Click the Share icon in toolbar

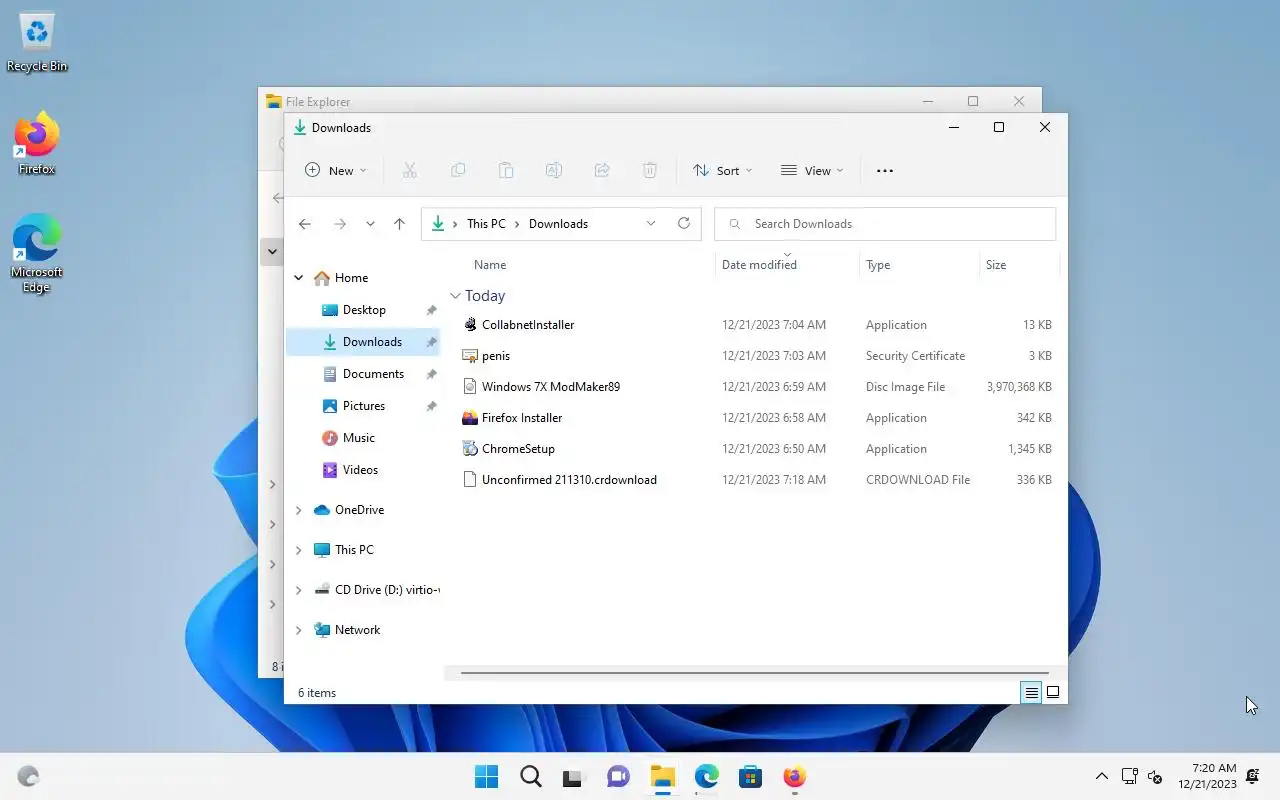click(x=602, y=171)
